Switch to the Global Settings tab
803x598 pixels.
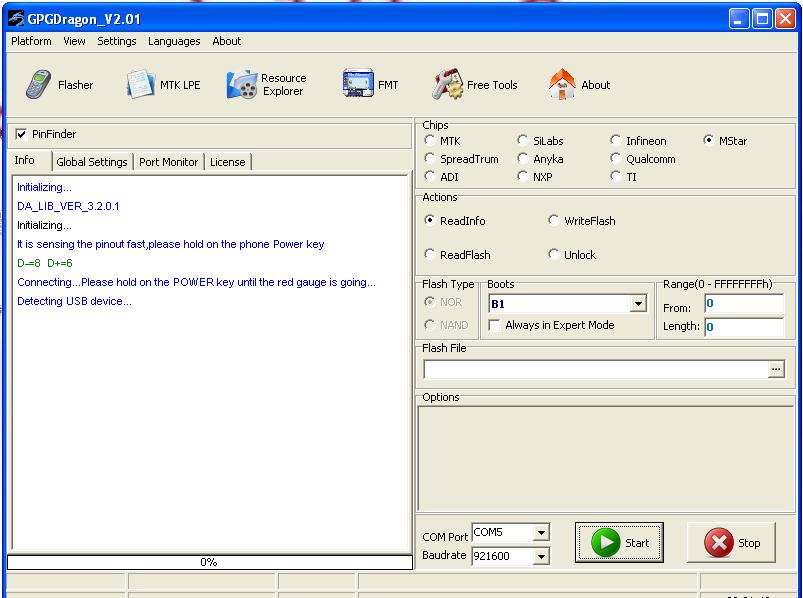(x=92, y=162)
